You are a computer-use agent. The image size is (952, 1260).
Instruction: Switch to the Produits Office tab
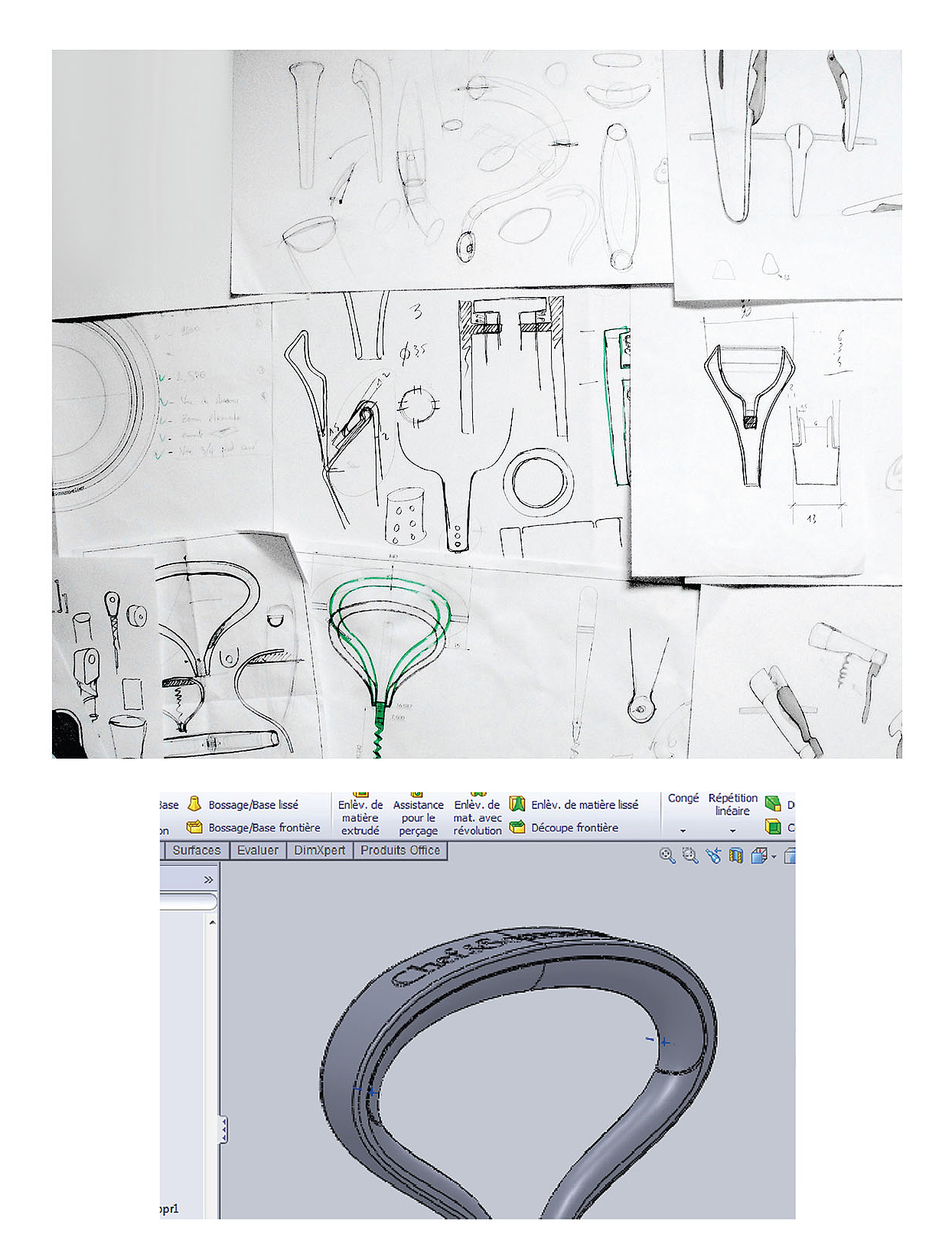tap(400, 850)
